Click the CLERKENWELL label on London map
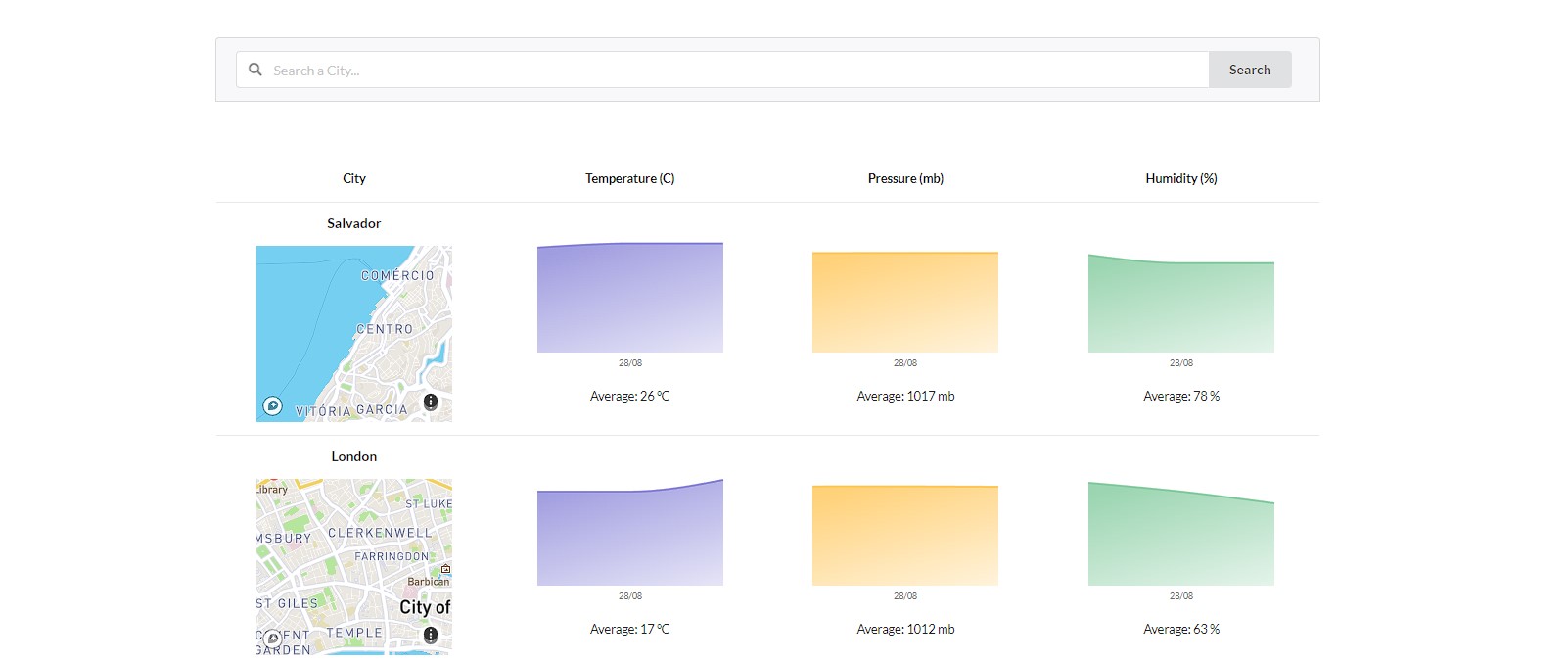Screen dimensions: 1568x663 coord(380,533)
